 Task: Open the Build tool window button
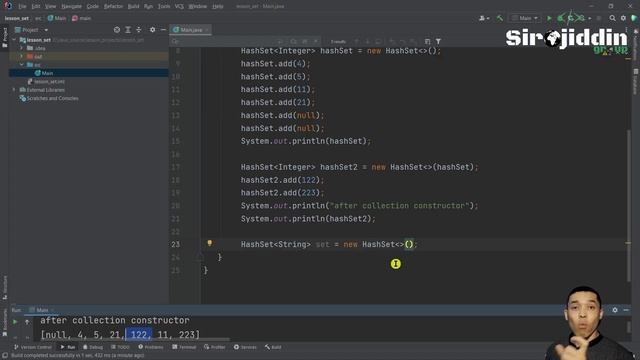click(x=273, y=347)
